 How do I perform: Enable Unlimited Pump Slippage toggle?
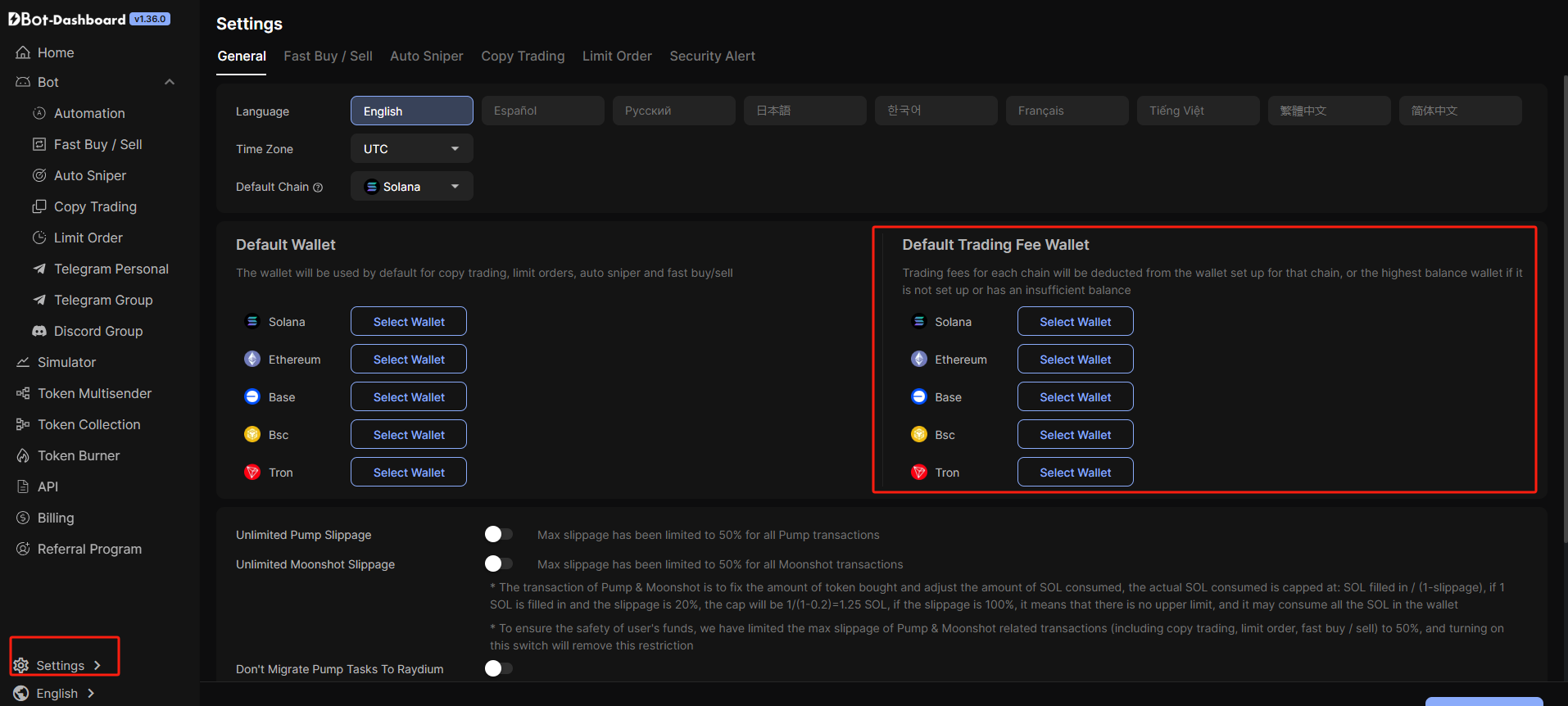tap(498, 535)
